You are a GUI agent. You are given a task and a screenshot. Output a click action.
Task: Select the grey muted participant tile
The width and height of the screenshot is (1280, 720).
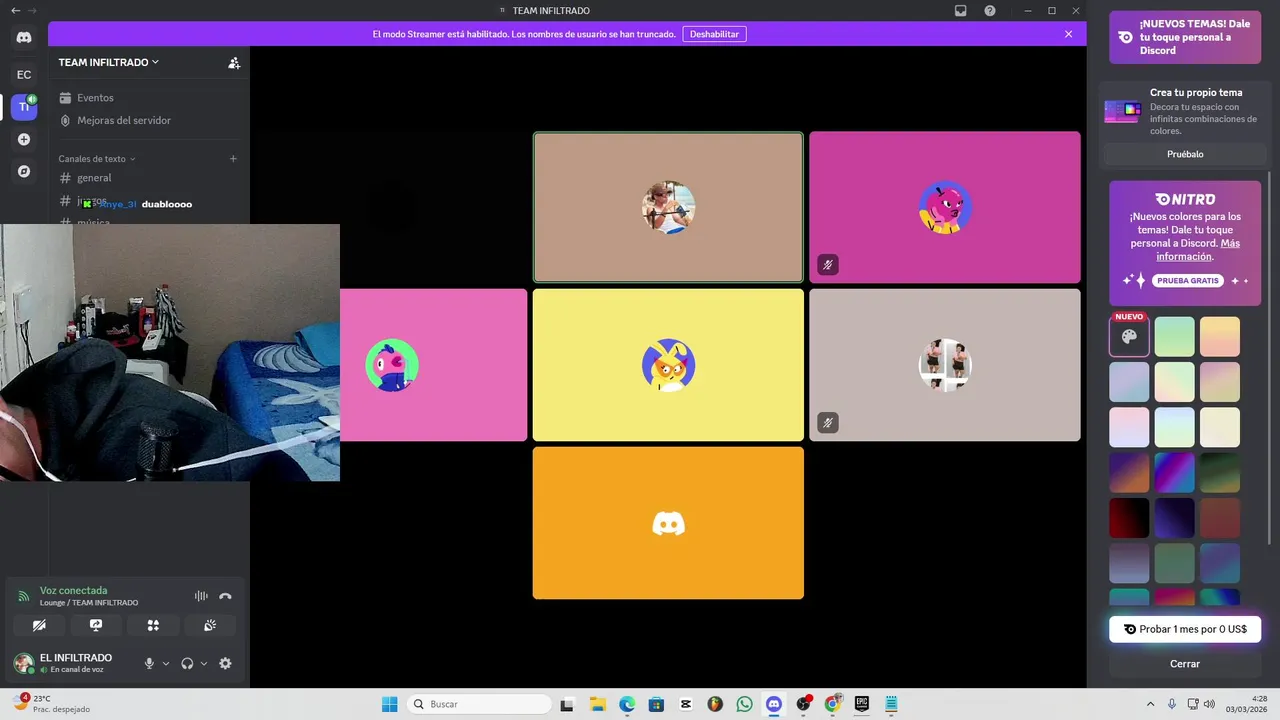[945, 365]
